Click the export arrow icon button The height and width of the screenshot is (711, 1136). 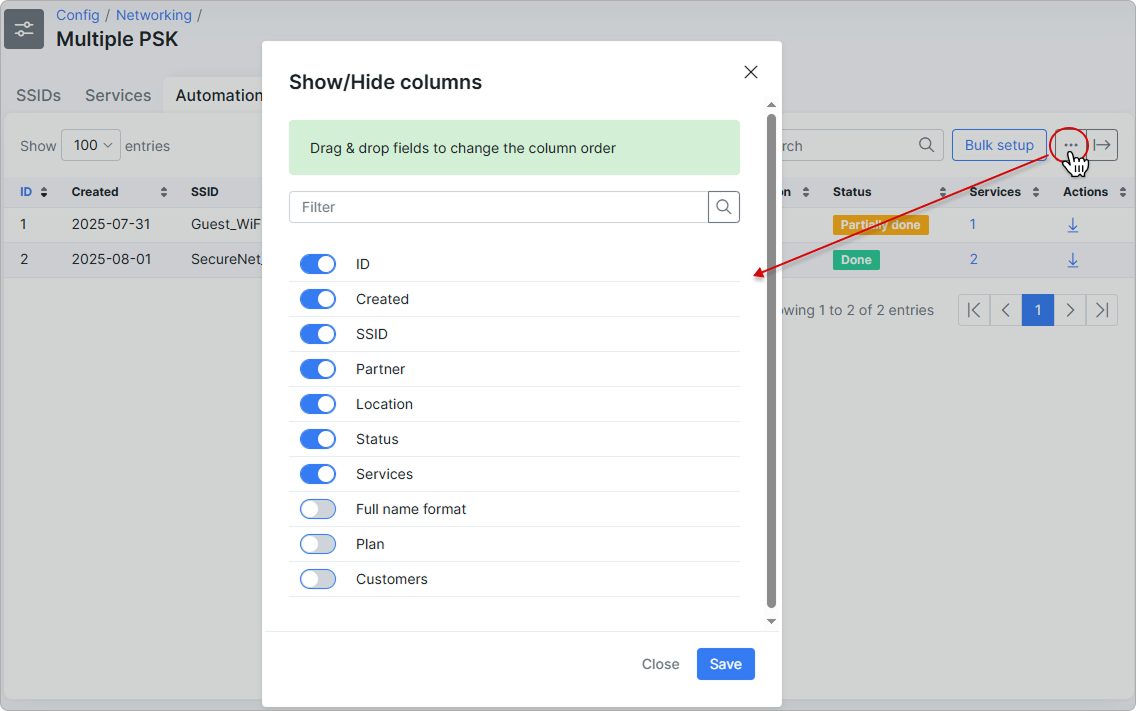tap(1102, 145)
